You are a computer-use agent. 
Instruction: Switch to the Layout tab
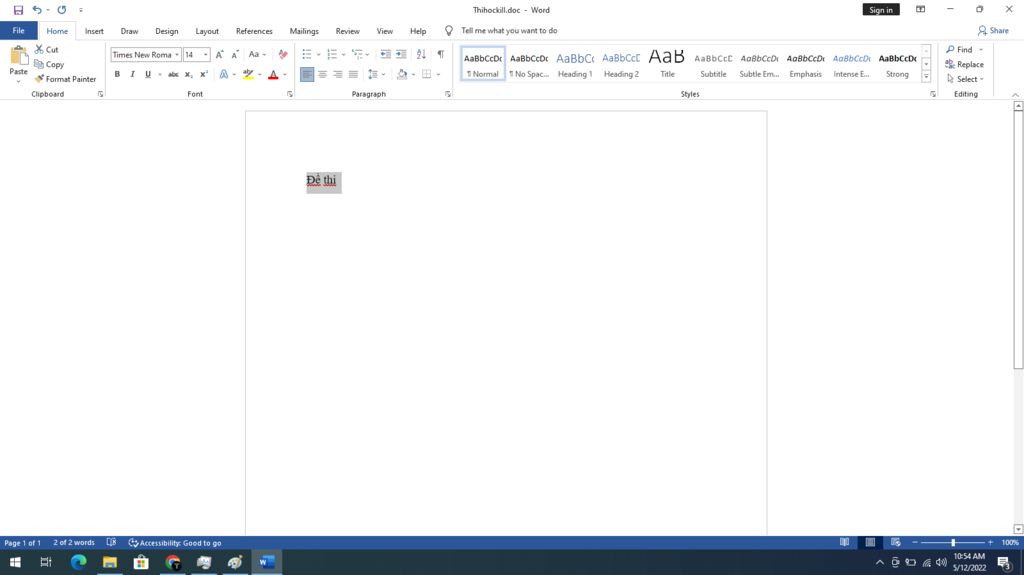tap(207, 31)
